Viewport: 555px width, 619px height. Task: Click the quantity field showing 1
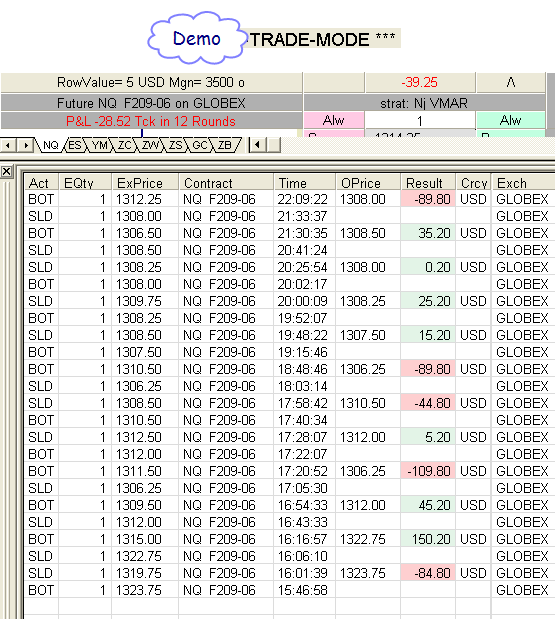point(420,120)
